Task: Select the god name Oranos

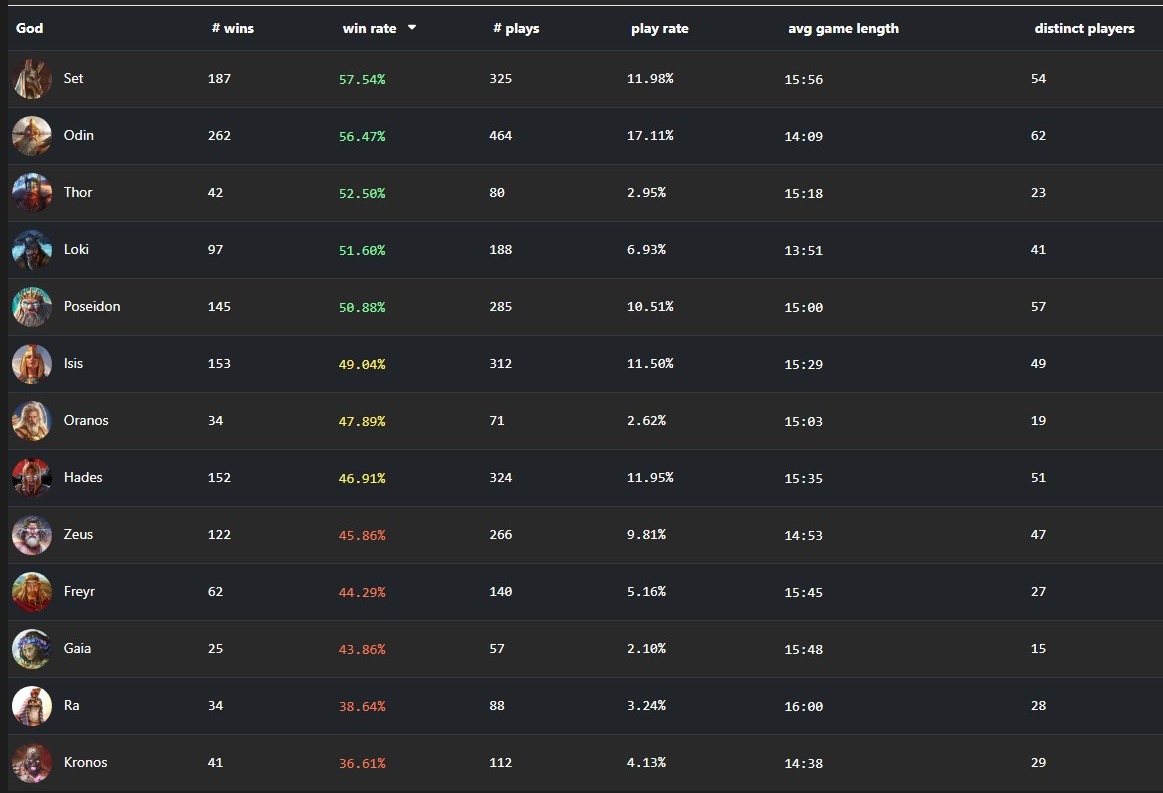Action: (x=86, y=421)
